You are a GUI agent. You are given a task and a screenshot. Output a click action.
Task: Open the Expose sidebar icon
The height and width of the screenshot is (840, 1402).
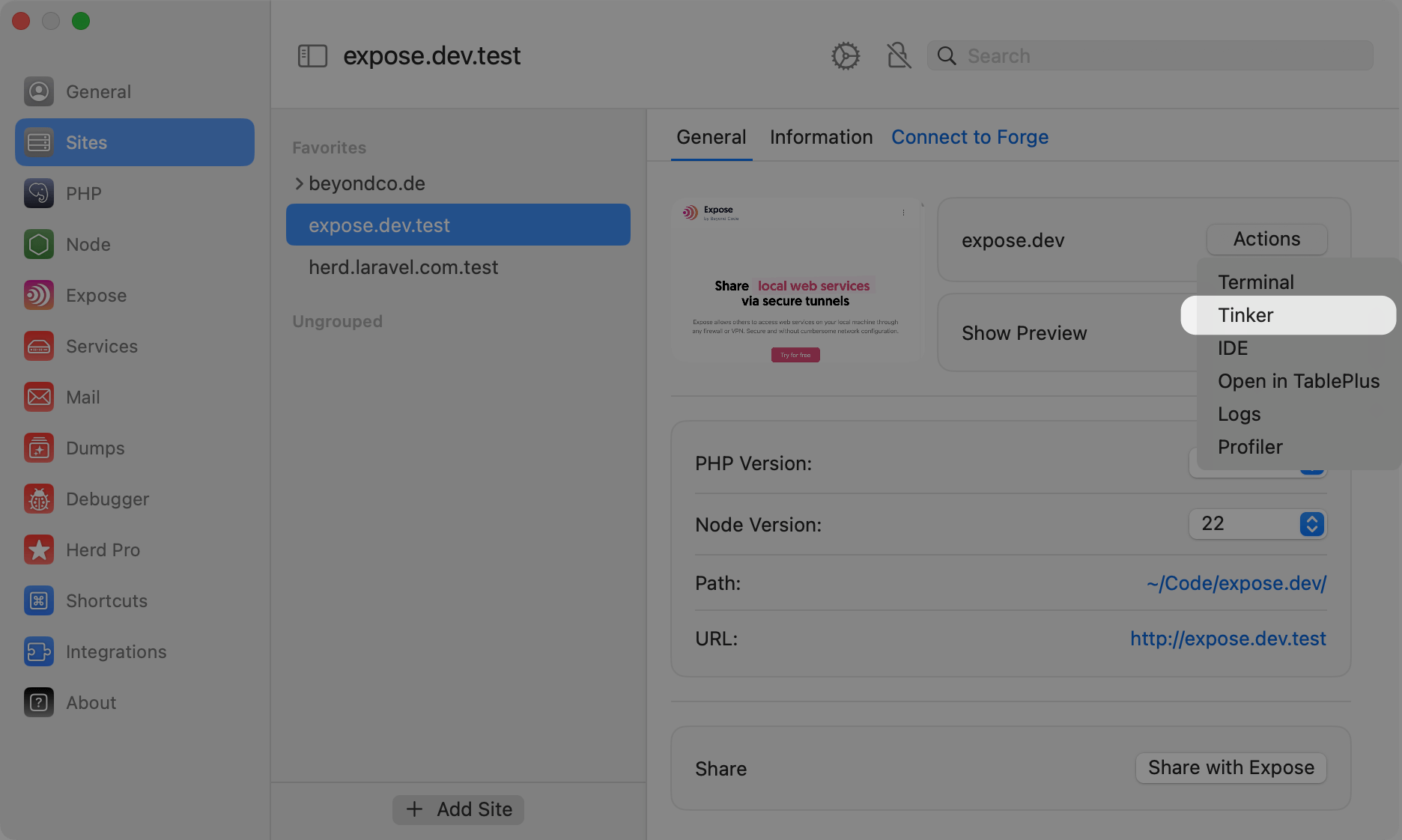[x=39, y=295]
